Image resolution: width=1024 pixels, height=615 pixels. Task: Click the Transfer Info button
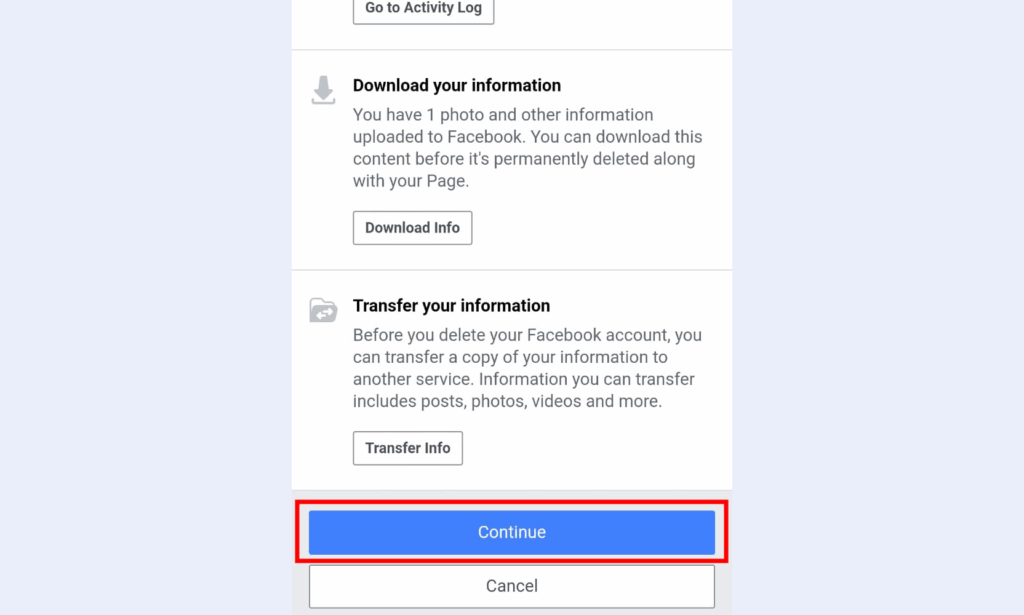tap(408, 448)
